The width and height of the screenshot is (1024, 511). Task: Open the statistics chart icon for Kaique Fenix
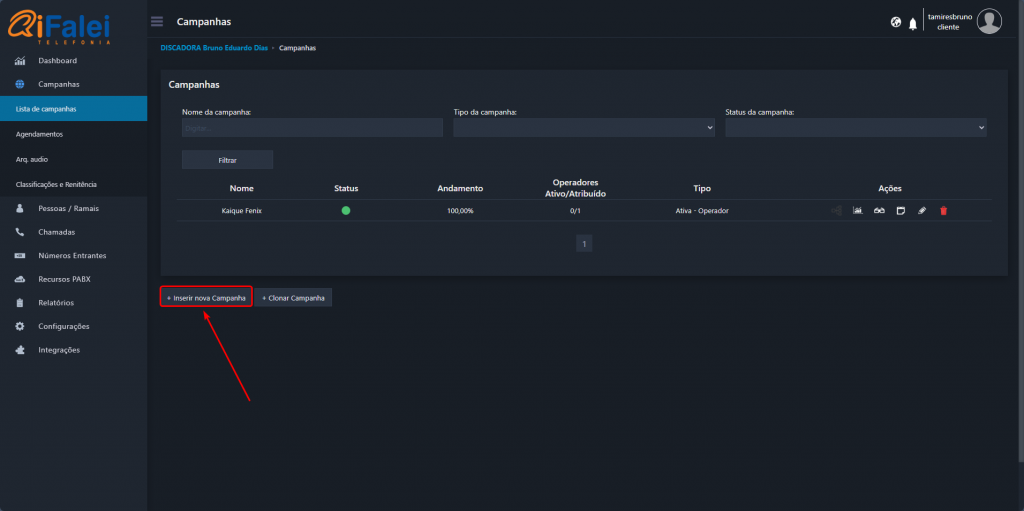(857, 210)
